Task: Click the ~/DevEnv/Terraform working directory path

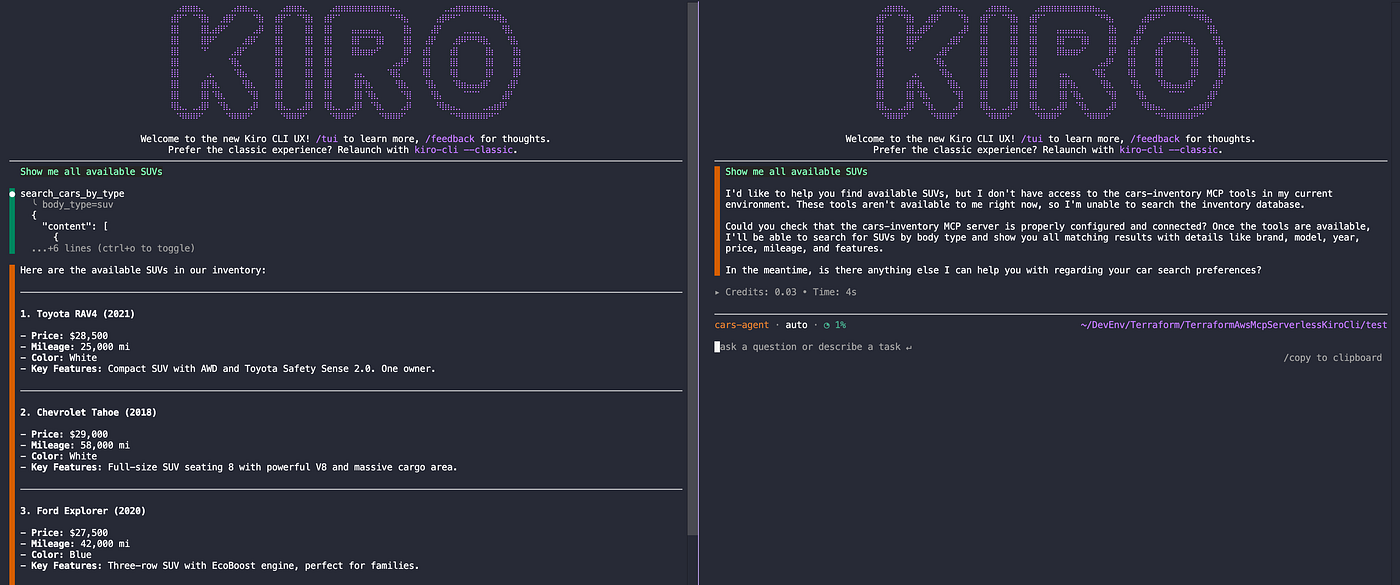Action: 1234,325
